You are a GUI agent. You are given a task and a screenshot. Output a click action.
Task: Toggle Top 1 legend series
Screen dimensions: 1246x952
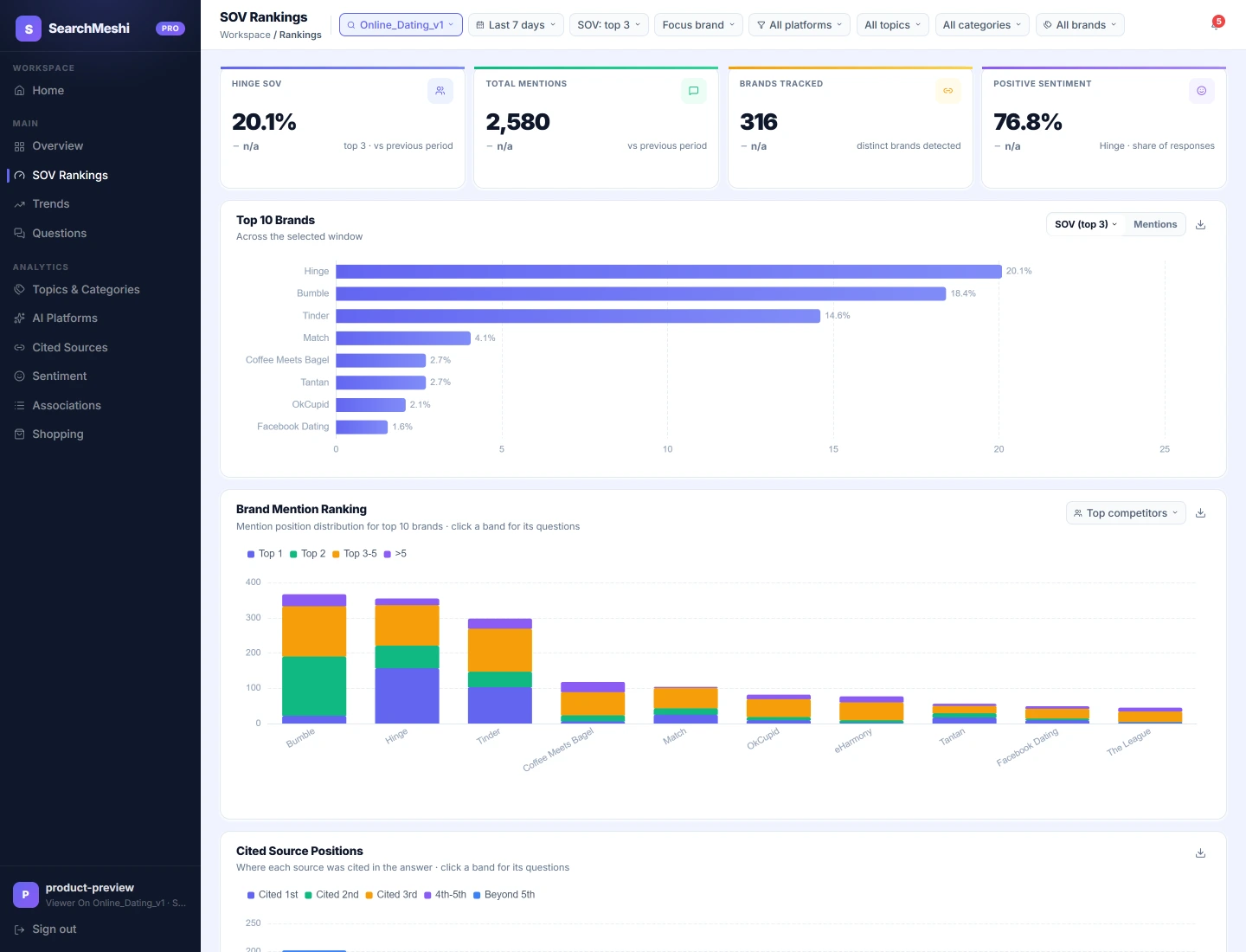(x=265, y=554)
